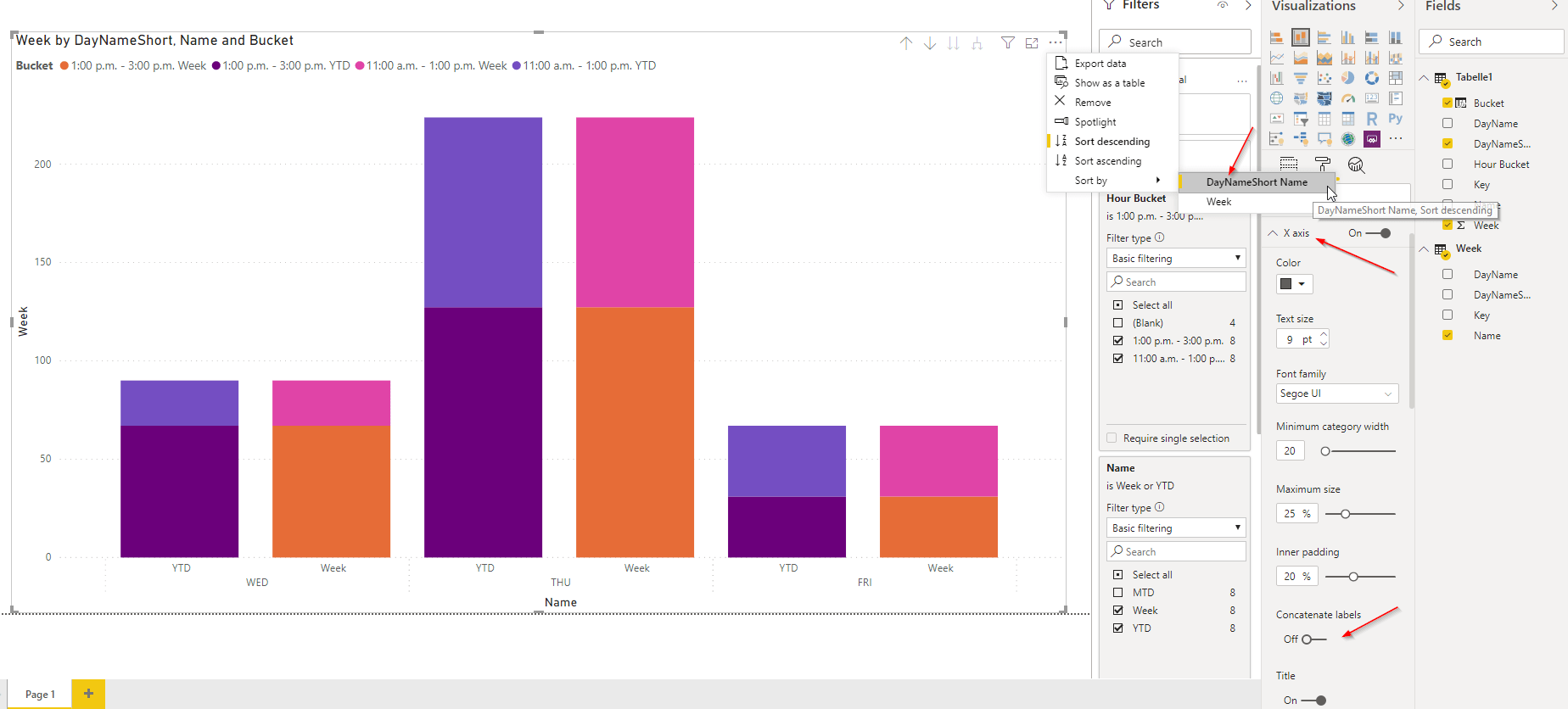Viewport: 1568px width, 709px height.
Task: Open the Font family Segoe UI dropdown
Action: coord(1336,394)
